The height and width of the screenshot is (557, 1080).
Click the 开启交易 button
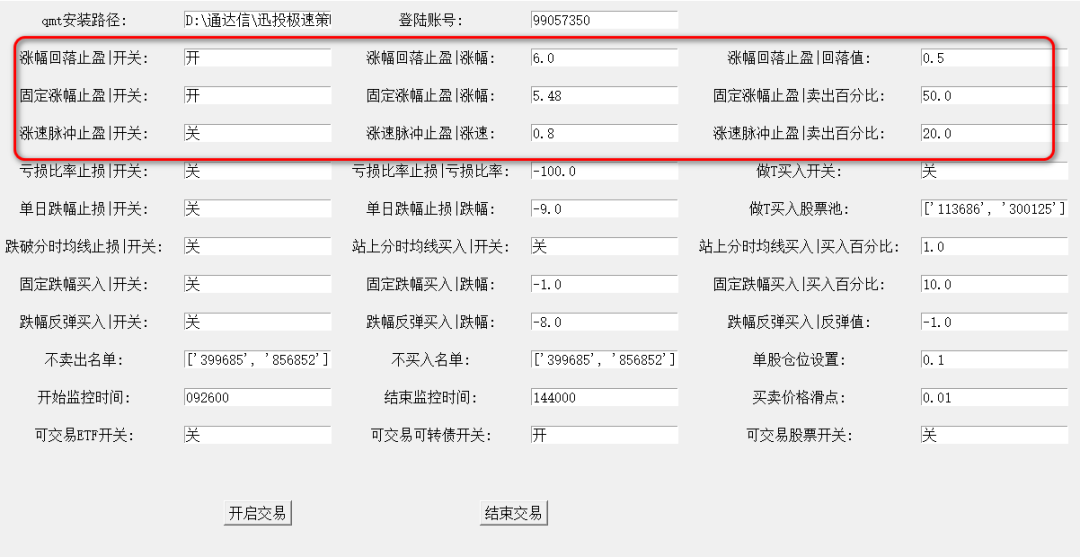tap(258, 513)
